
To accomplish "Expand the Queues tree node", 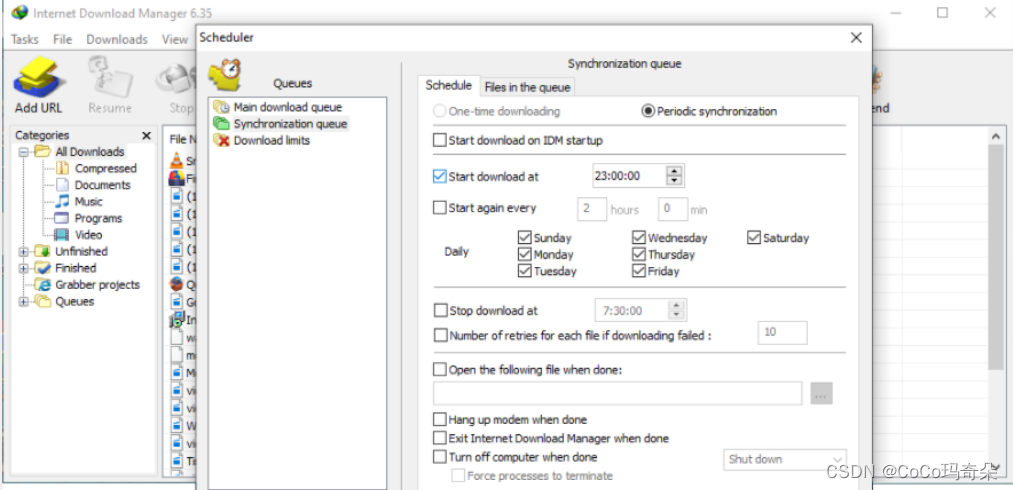I will point(24,302).
